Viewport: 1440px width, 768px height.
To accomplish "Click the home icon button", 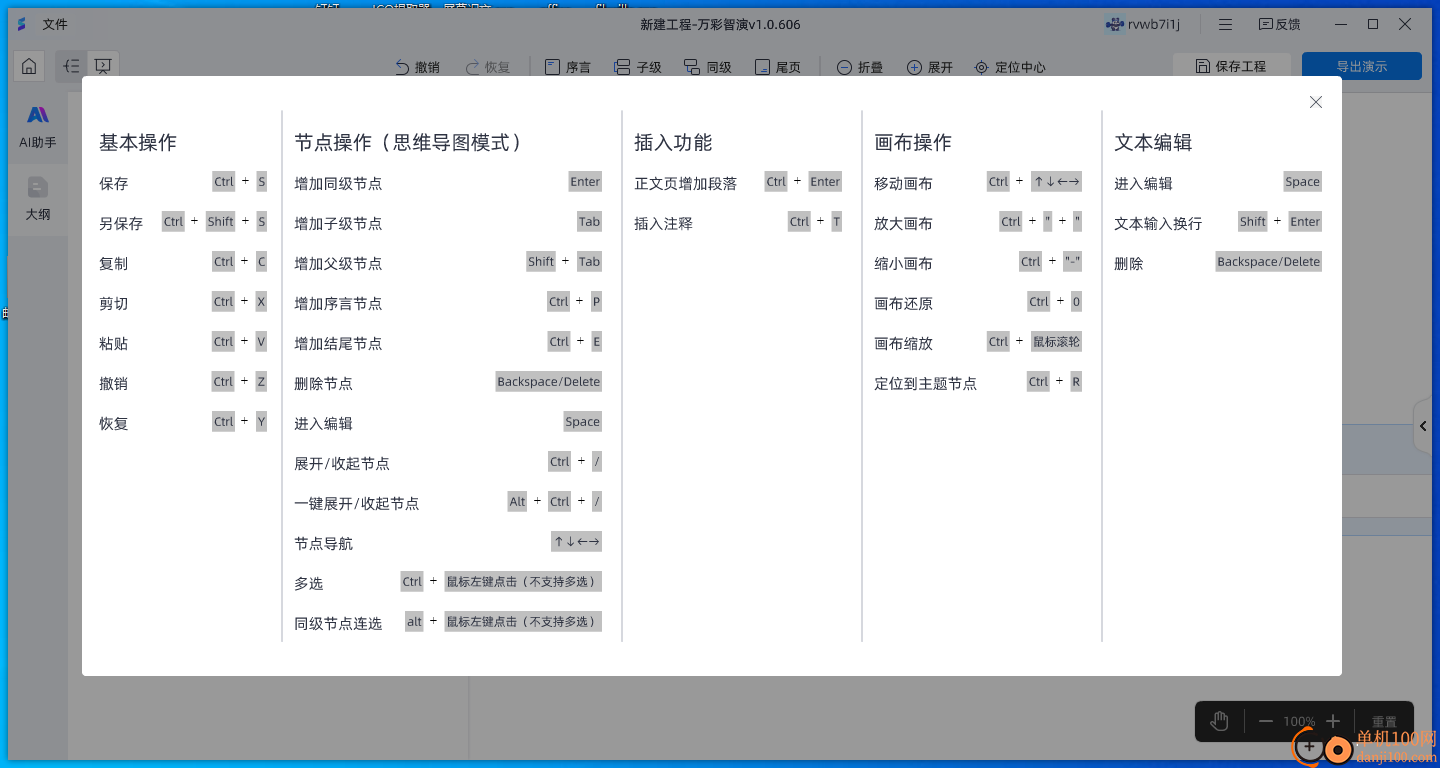I will pyautogui.click(x=29, y=67).
